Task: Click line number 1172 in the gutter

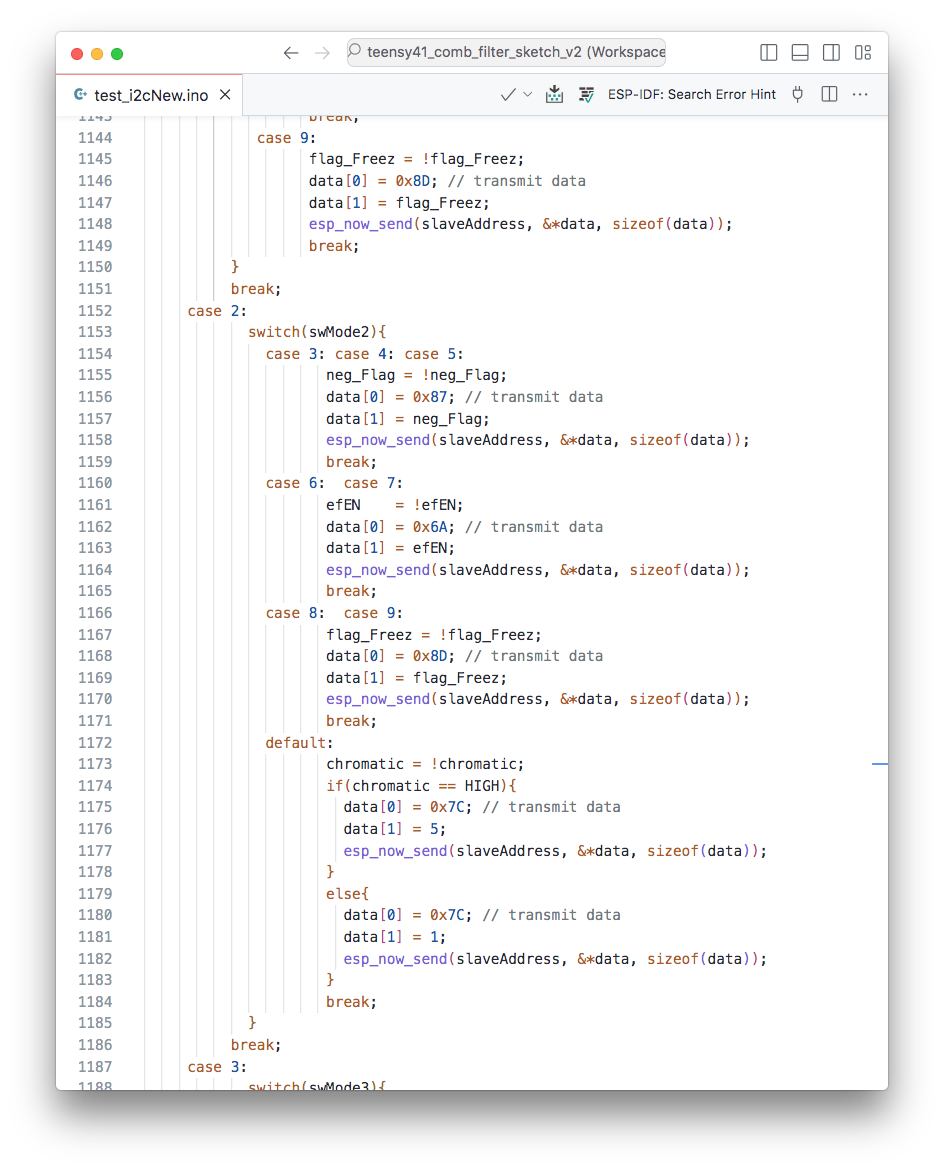Action: coord(95,742)
